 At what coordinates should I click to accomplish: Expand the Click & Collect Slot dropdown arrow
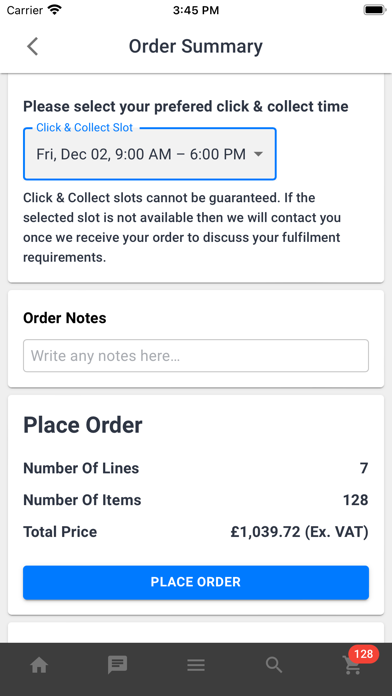[258, 154]
